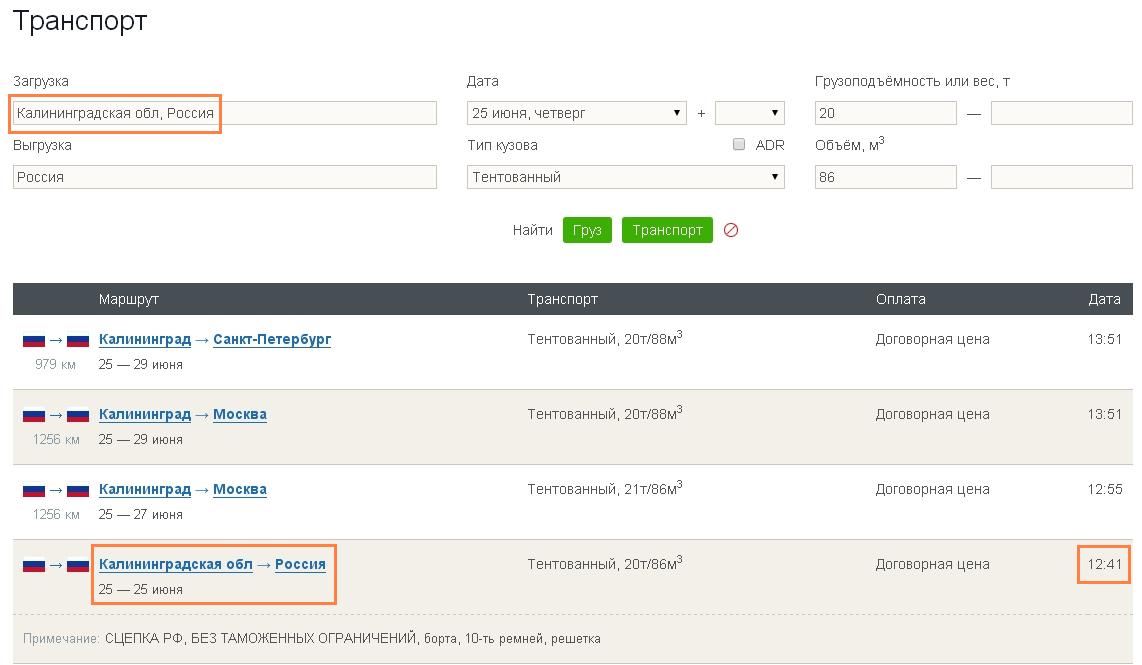The image size is (1142, 665).
Task: Click destination flag in Saint Petersburg row
Action: point(78,340)
